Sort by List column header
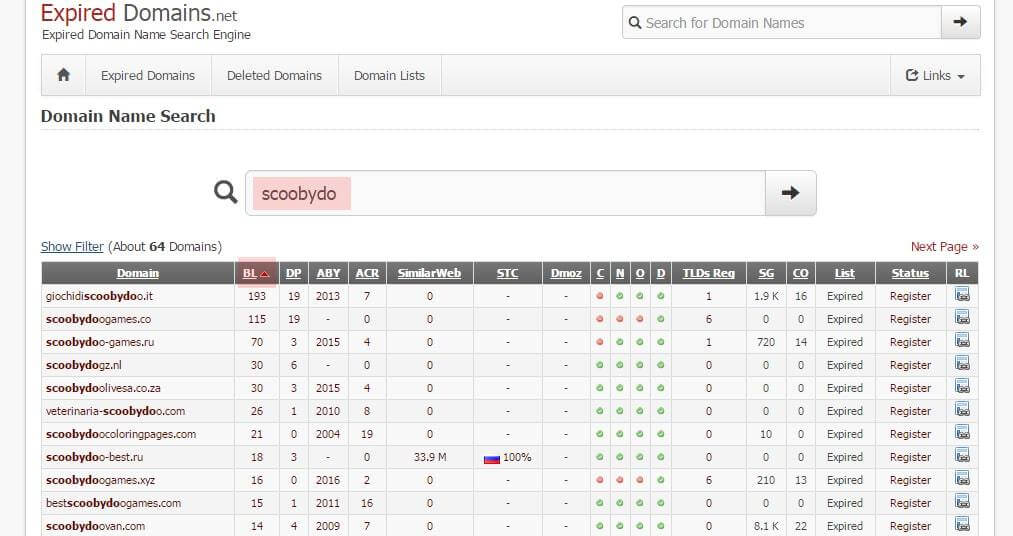Screen dimensions: 1013x536 [x=844, y=273]
